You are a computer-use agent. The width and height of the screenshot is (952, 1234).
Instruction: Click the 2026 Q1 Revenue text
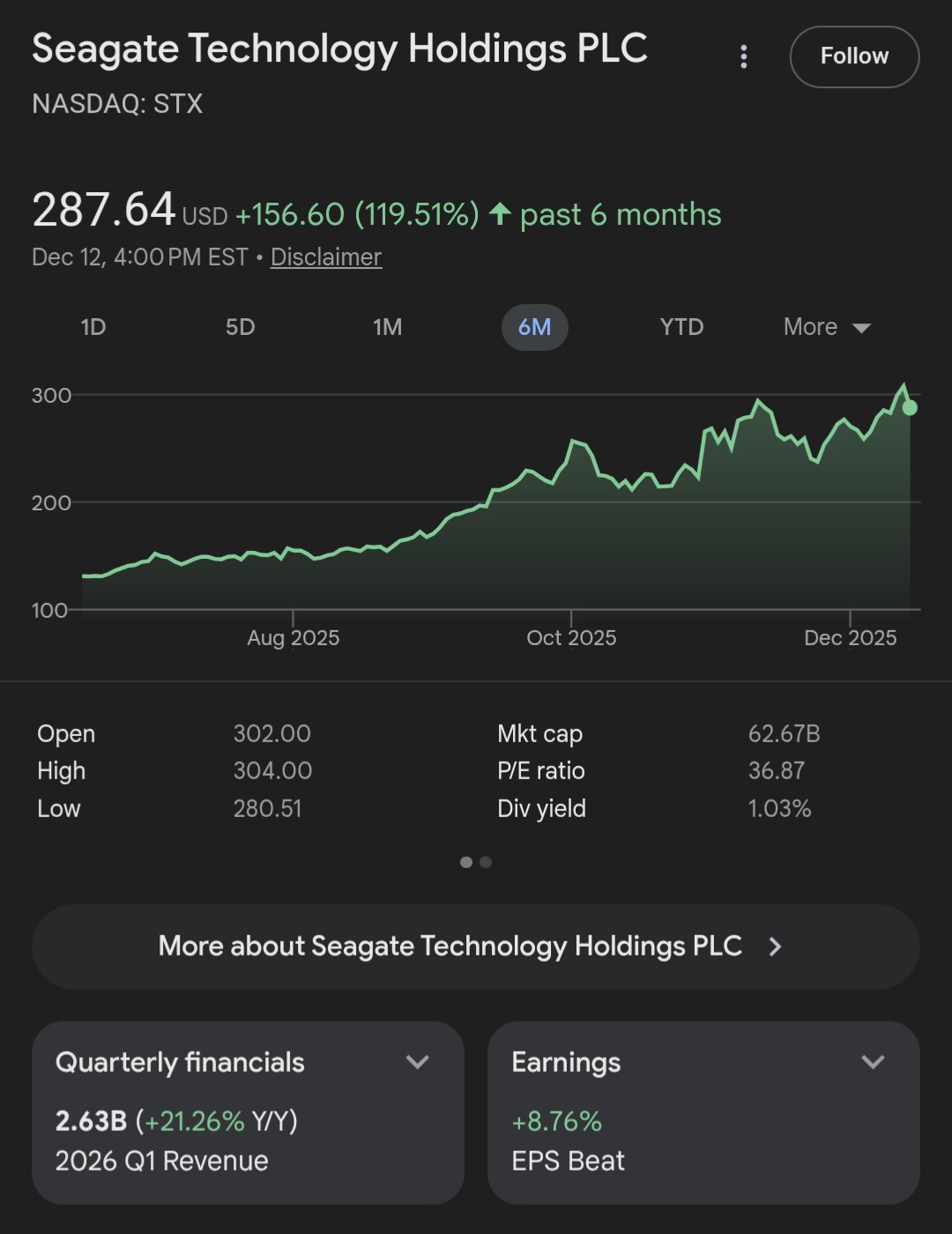(161, 1161)
